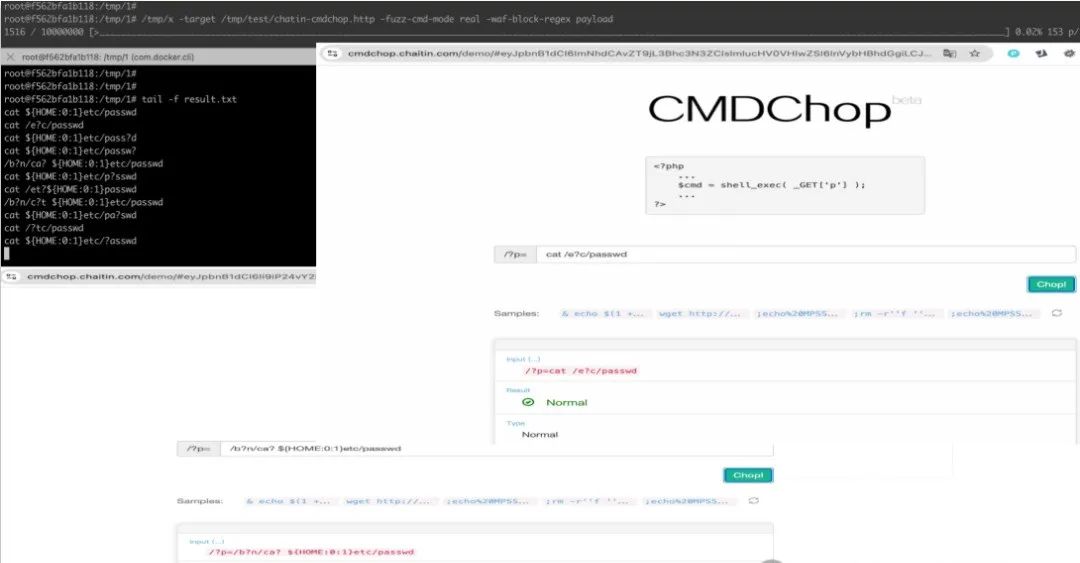Click the 'Samples:' label in lower page
The image size is (1080, 563).
[200, 501]
